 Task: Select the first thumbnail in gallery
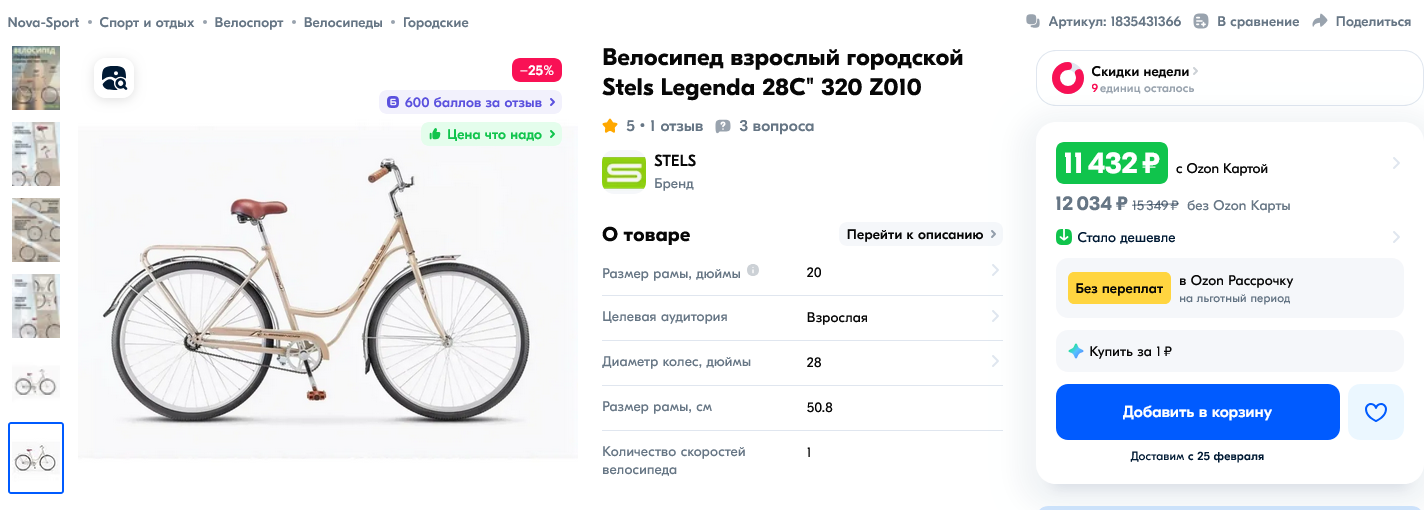tap(36, 78)
